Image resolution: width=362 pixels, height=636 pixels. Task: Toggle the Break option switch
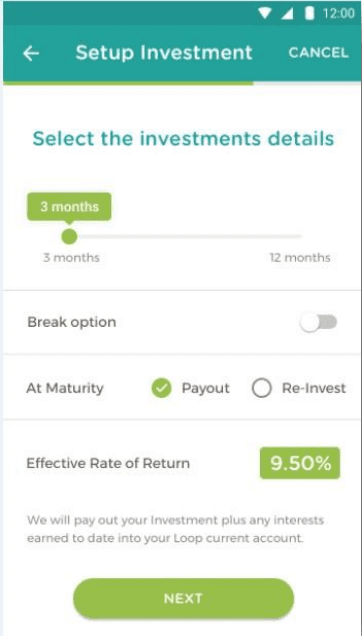click(x=319, y=323)
